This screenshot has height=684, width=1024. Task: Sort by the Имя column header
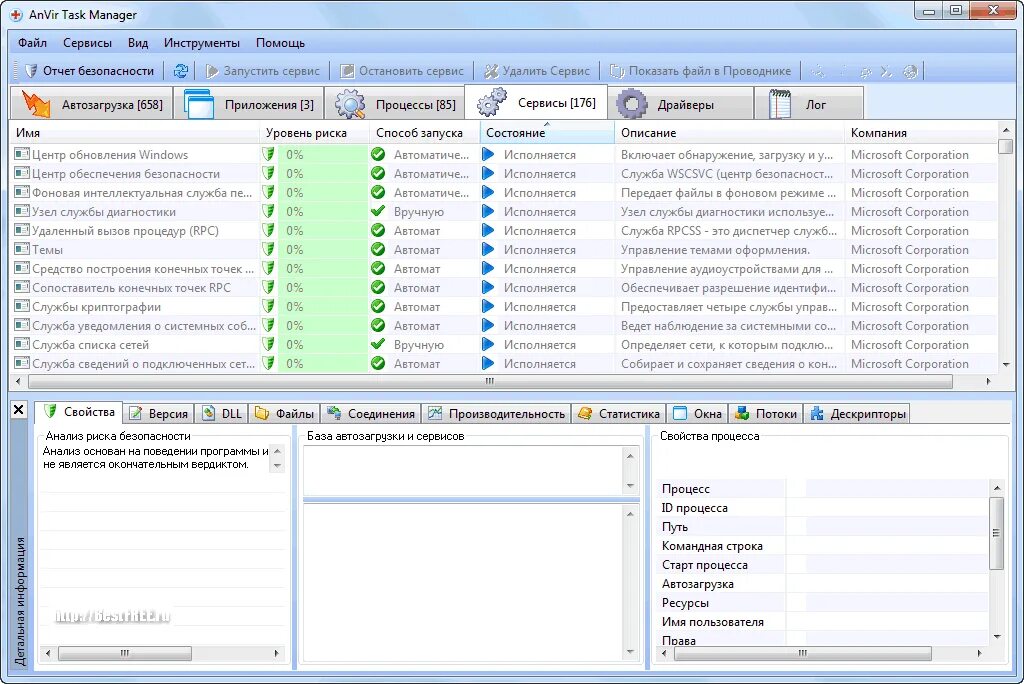(x=135, y=133)
